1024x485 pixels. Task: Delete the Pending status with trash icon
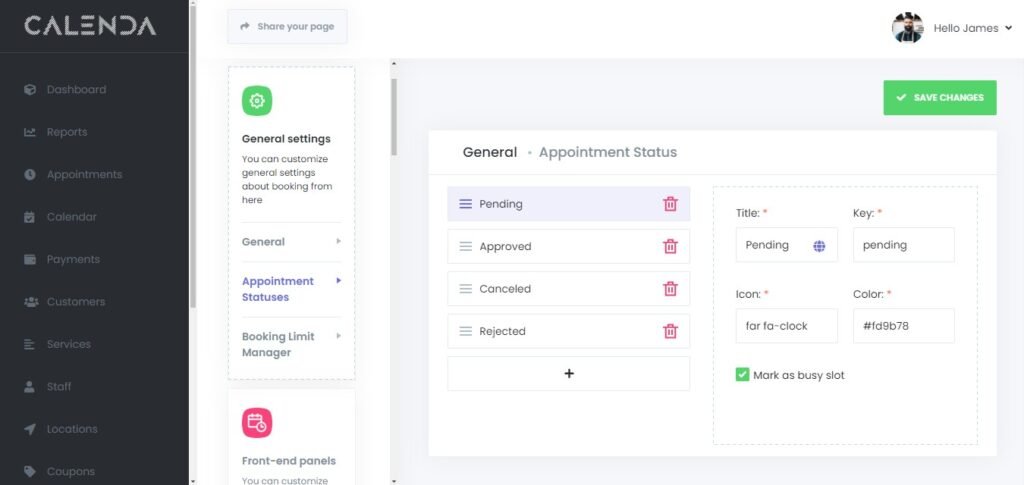pyautogui.click(x=670, y=204)
